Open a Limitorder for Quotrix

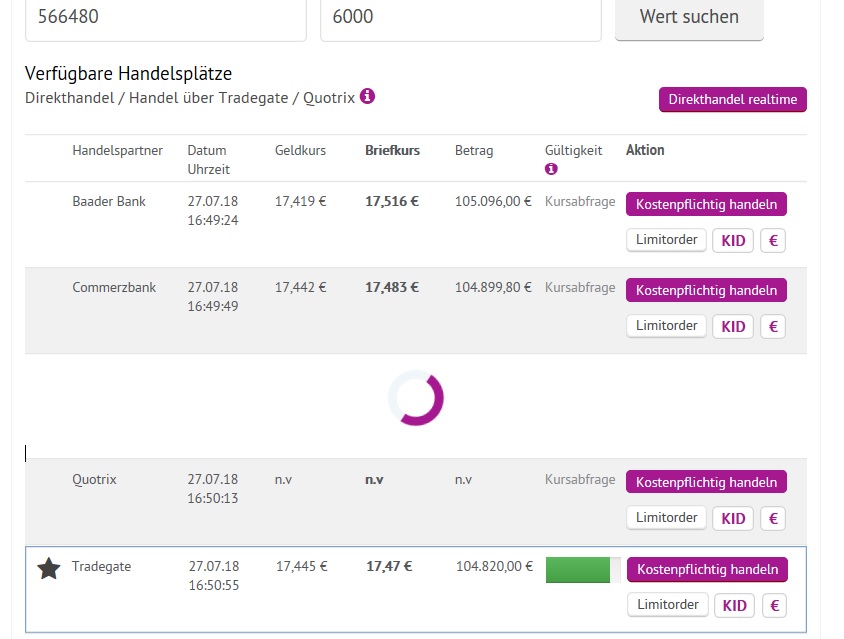coord(666,518)
